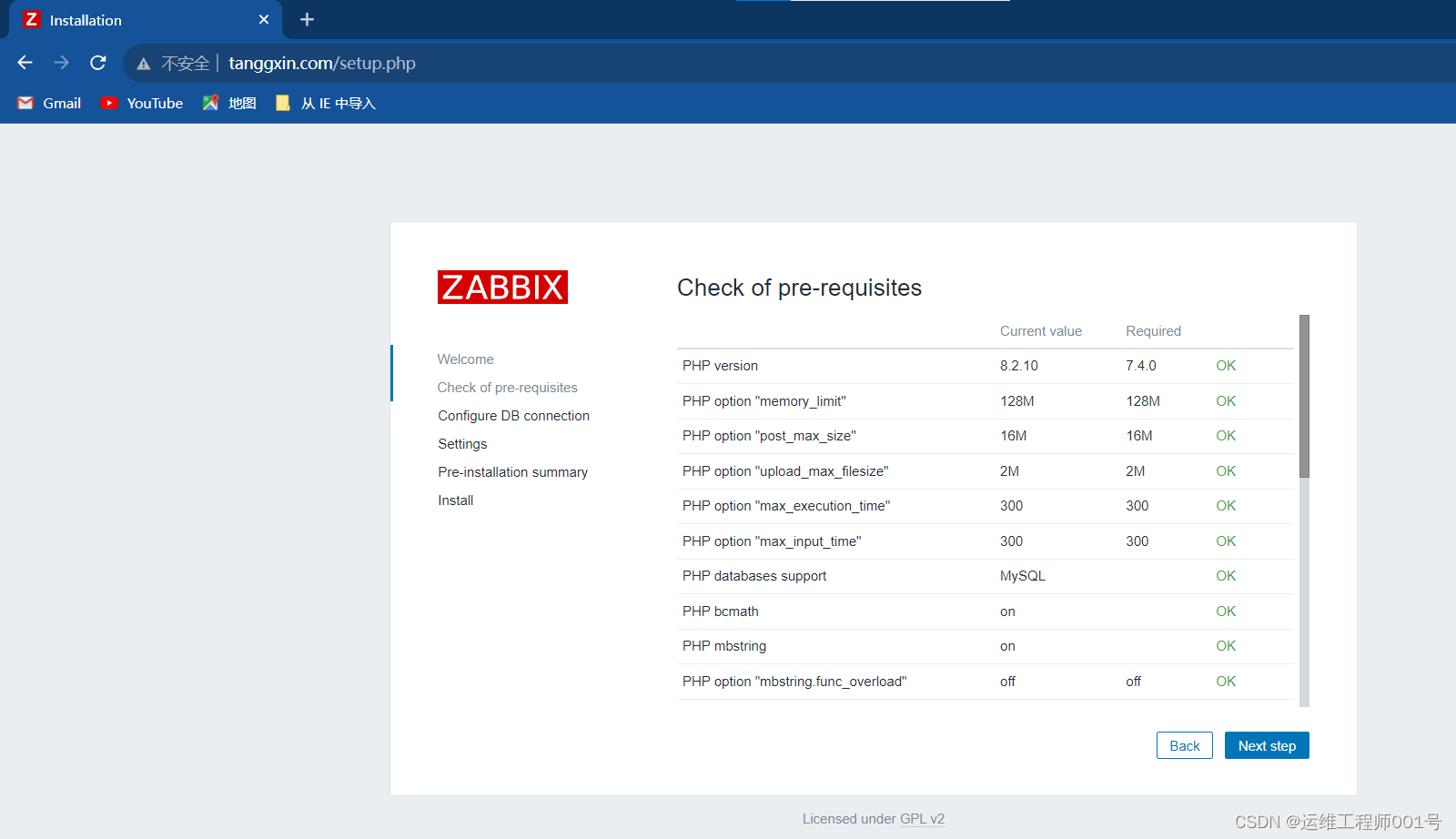Click OK status in PHP bcmath row
Screen dimensions: 1456x839
(1226, 612)
